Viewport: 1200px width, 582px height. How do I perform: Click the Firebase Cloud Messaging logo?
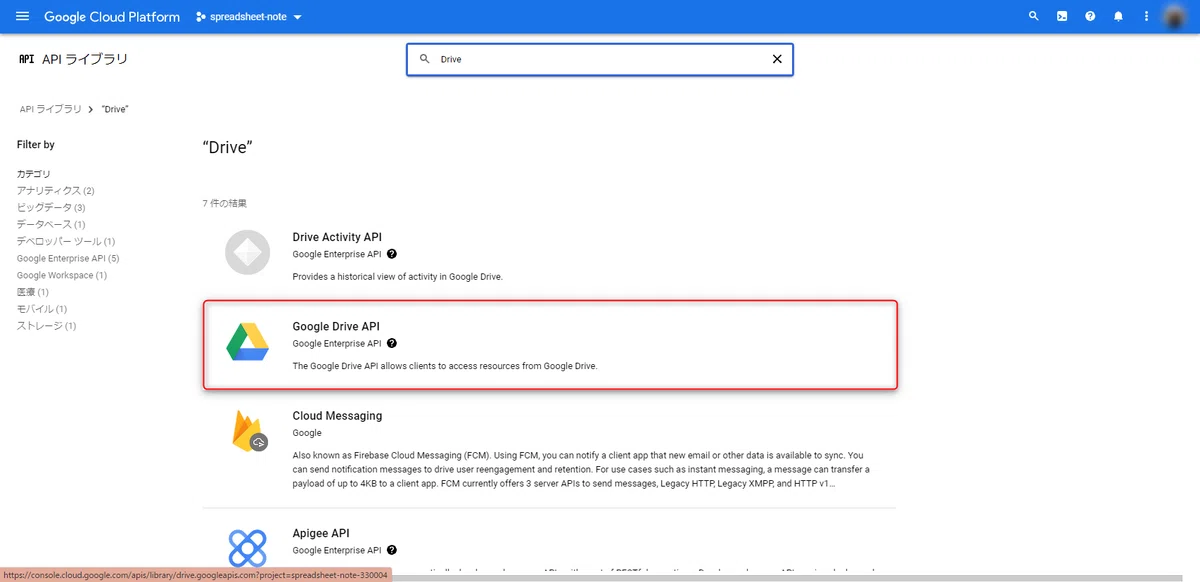tap(248, 431)
